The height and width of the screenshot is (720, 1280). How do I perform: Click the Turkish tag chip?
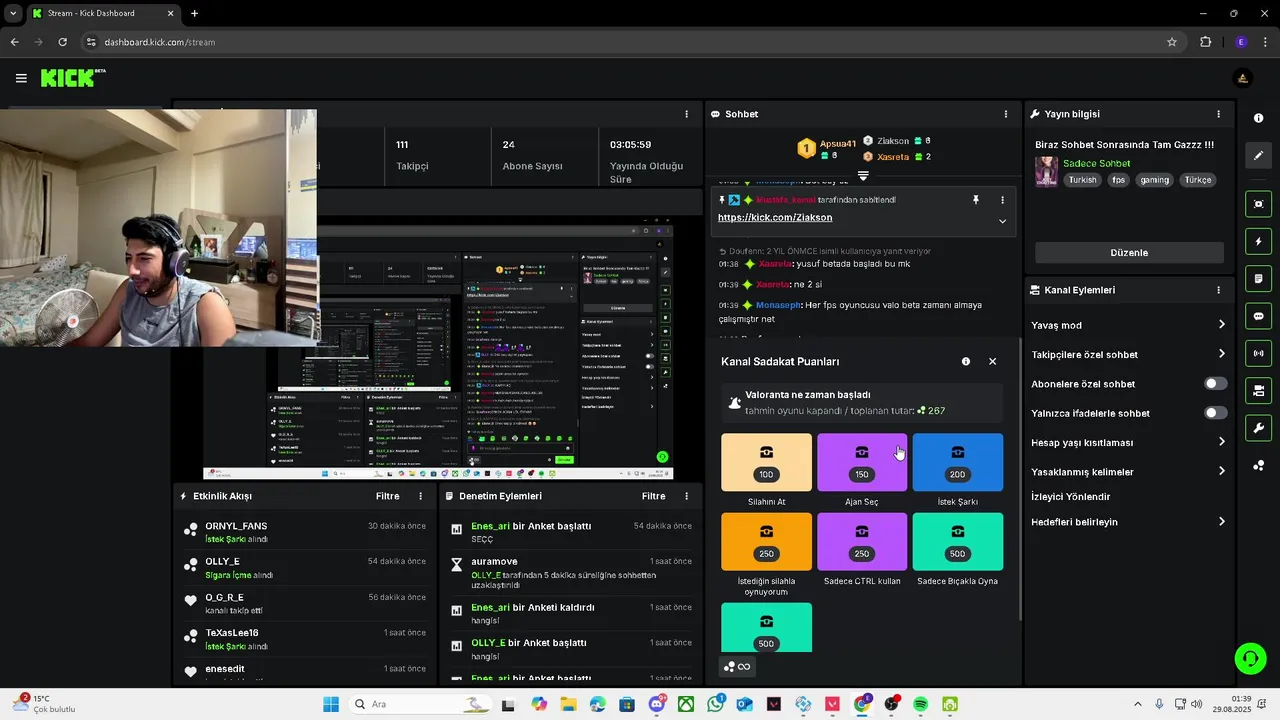pos(1082,180)
